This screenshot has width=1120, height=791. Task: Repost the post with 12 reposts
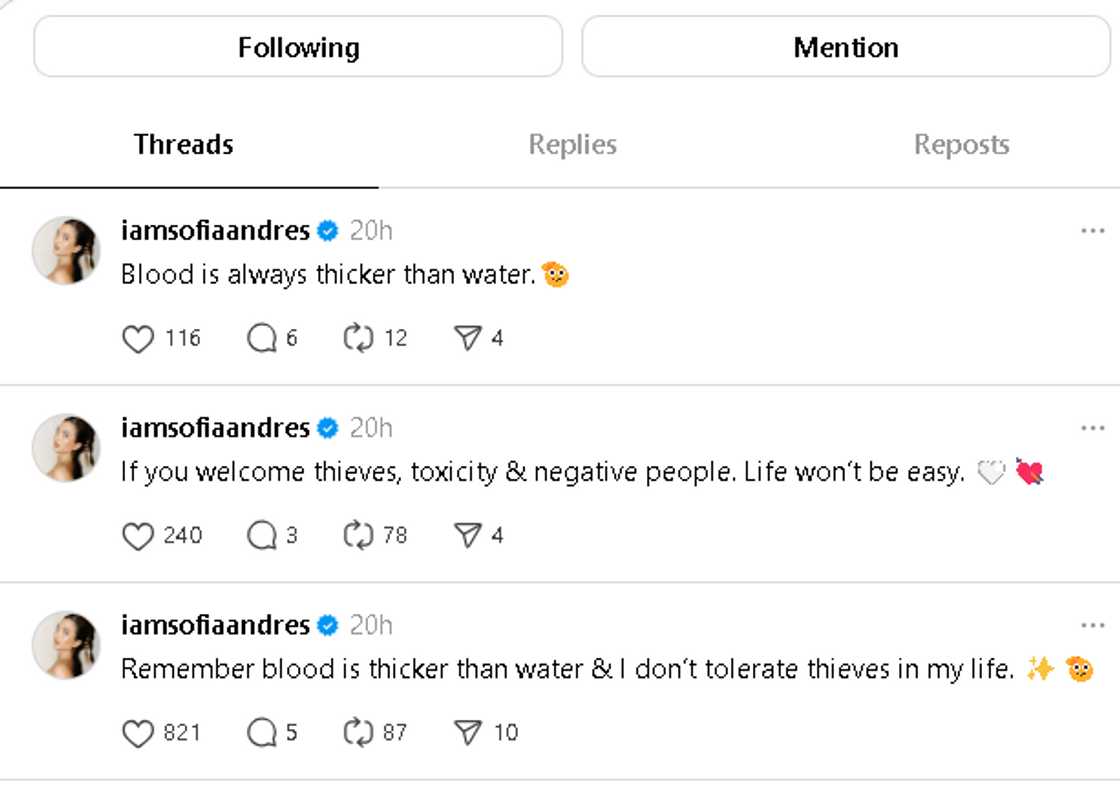pos(358,339)
